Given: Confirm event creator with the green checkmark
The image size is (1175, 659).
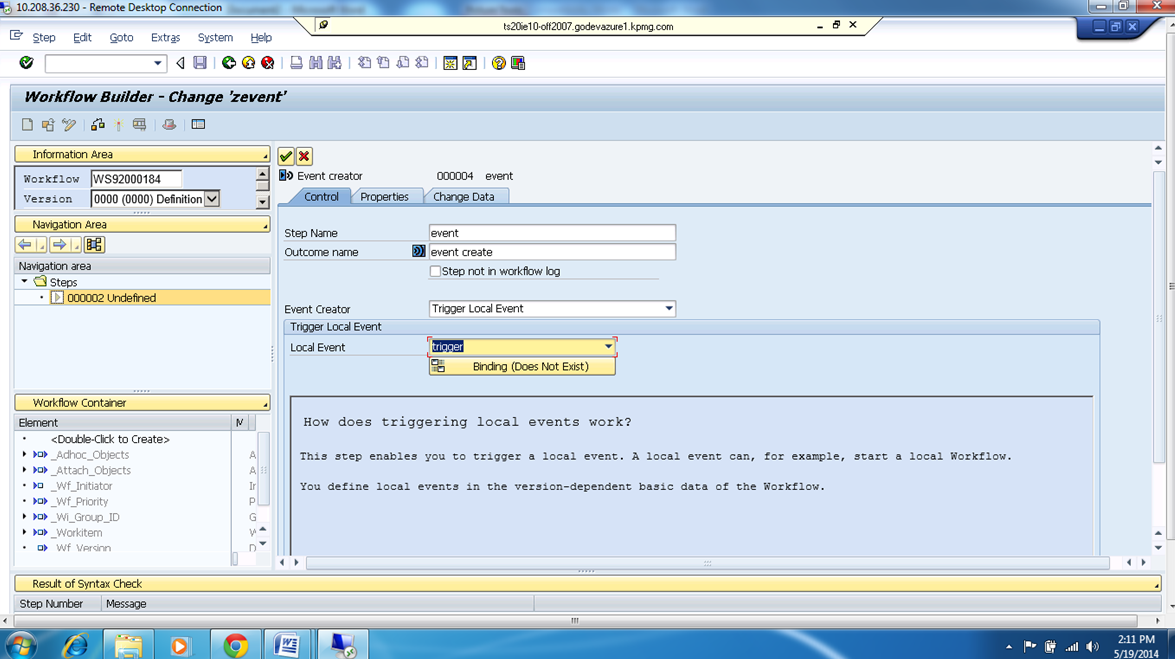Looking at the screenshot, I should (286, 156).
